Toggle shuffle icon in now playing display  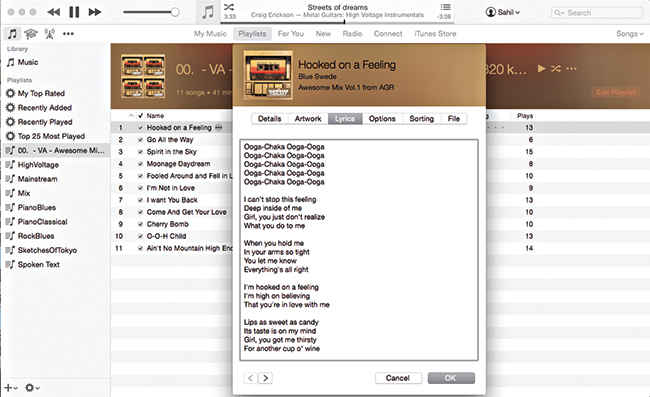coord(229,7)
